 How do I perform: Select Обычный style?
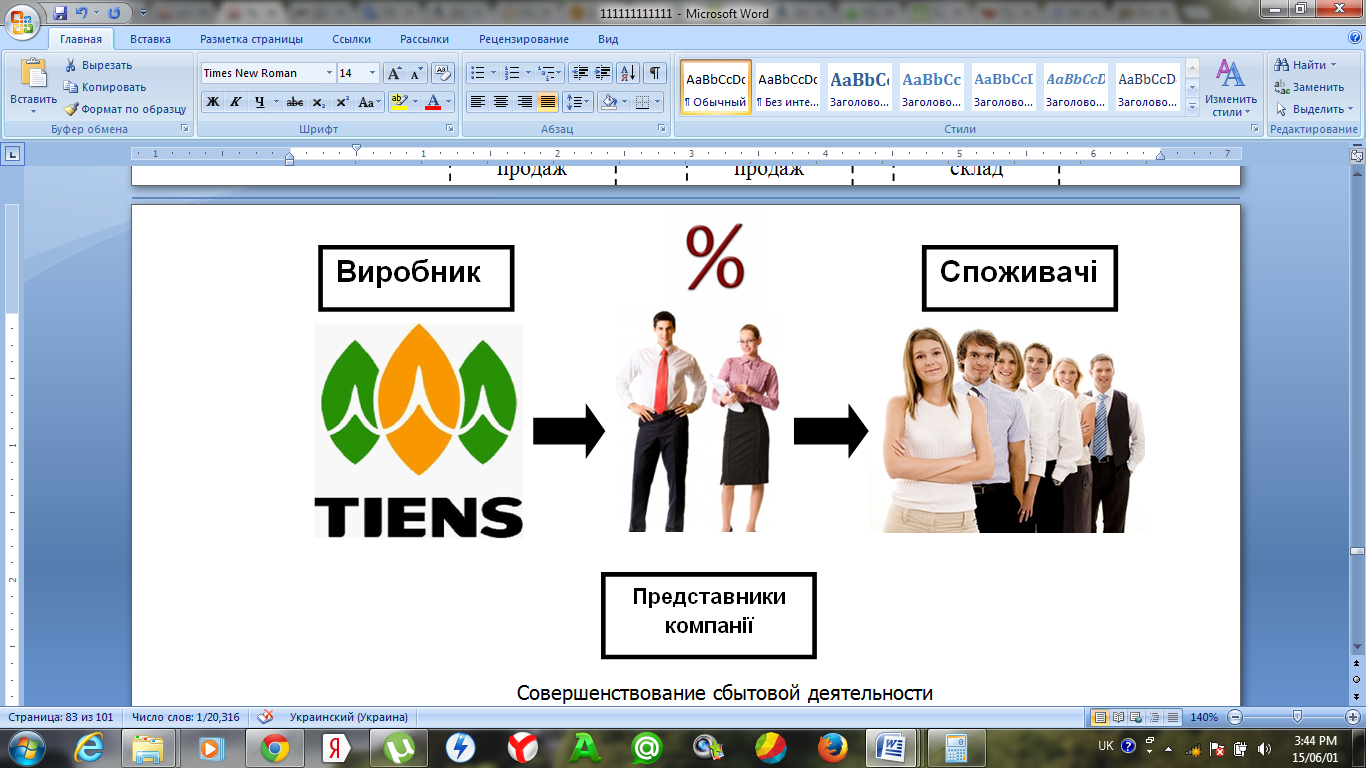pyautogui.click(x=716, y=87)
